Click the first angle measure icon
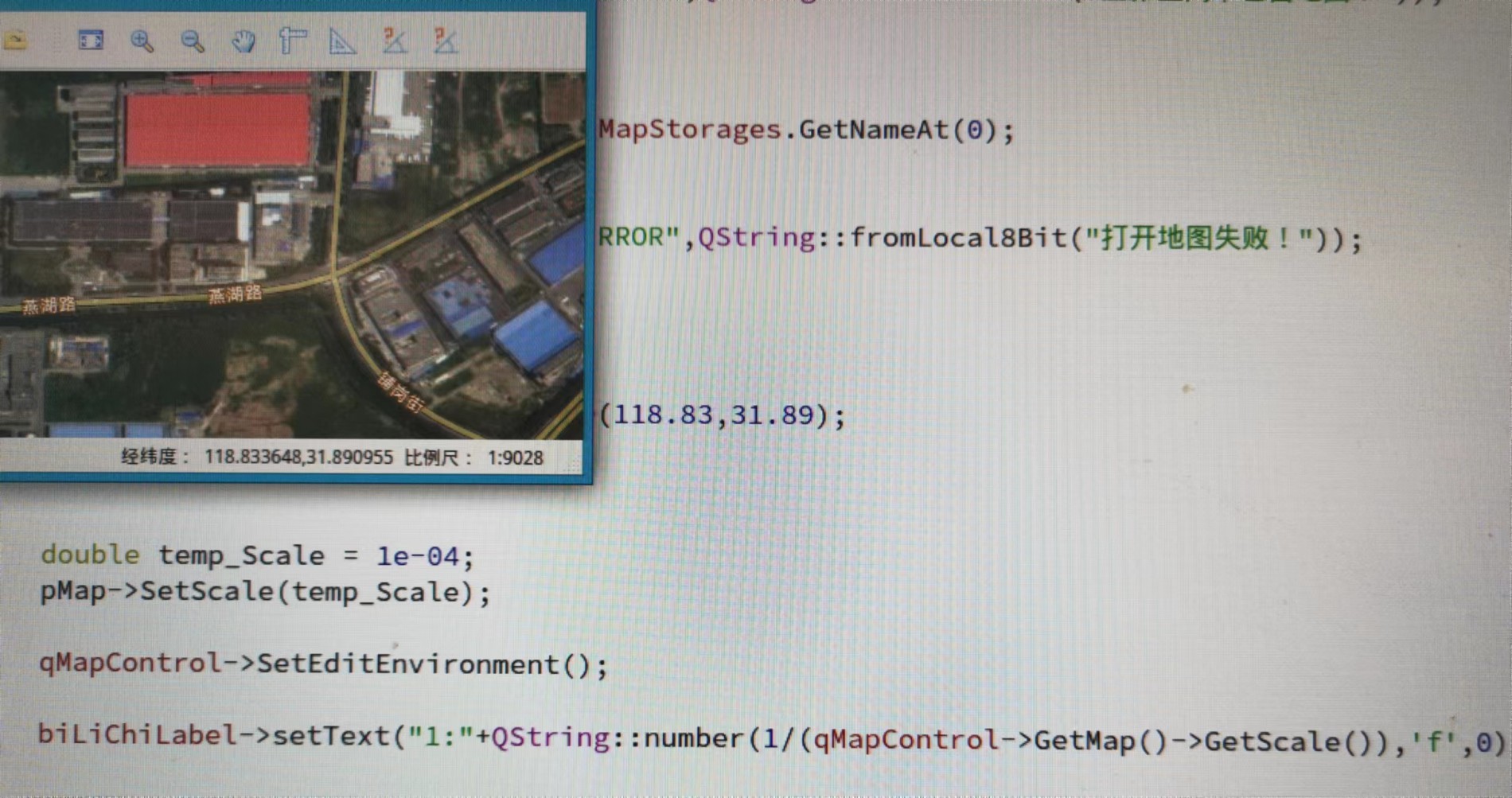Viewport: 1512px width, 798px height. (394, 41)
